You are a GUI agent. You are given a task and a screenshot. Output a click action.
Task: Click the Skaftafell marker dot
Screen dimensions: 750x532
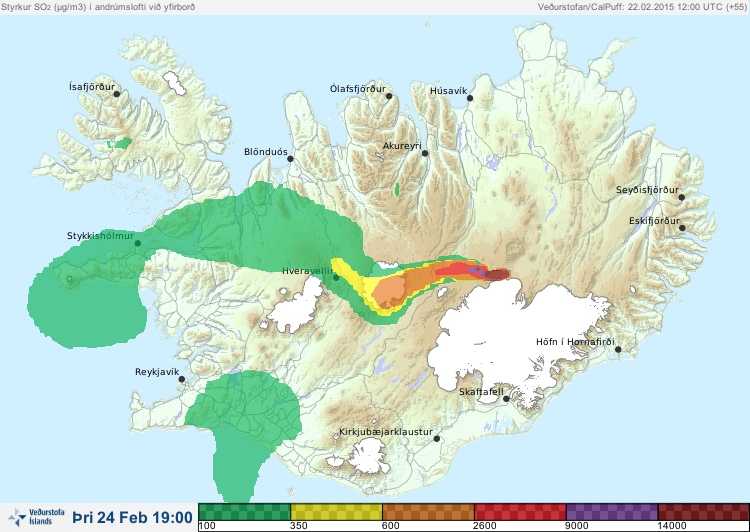click(506, 399)
